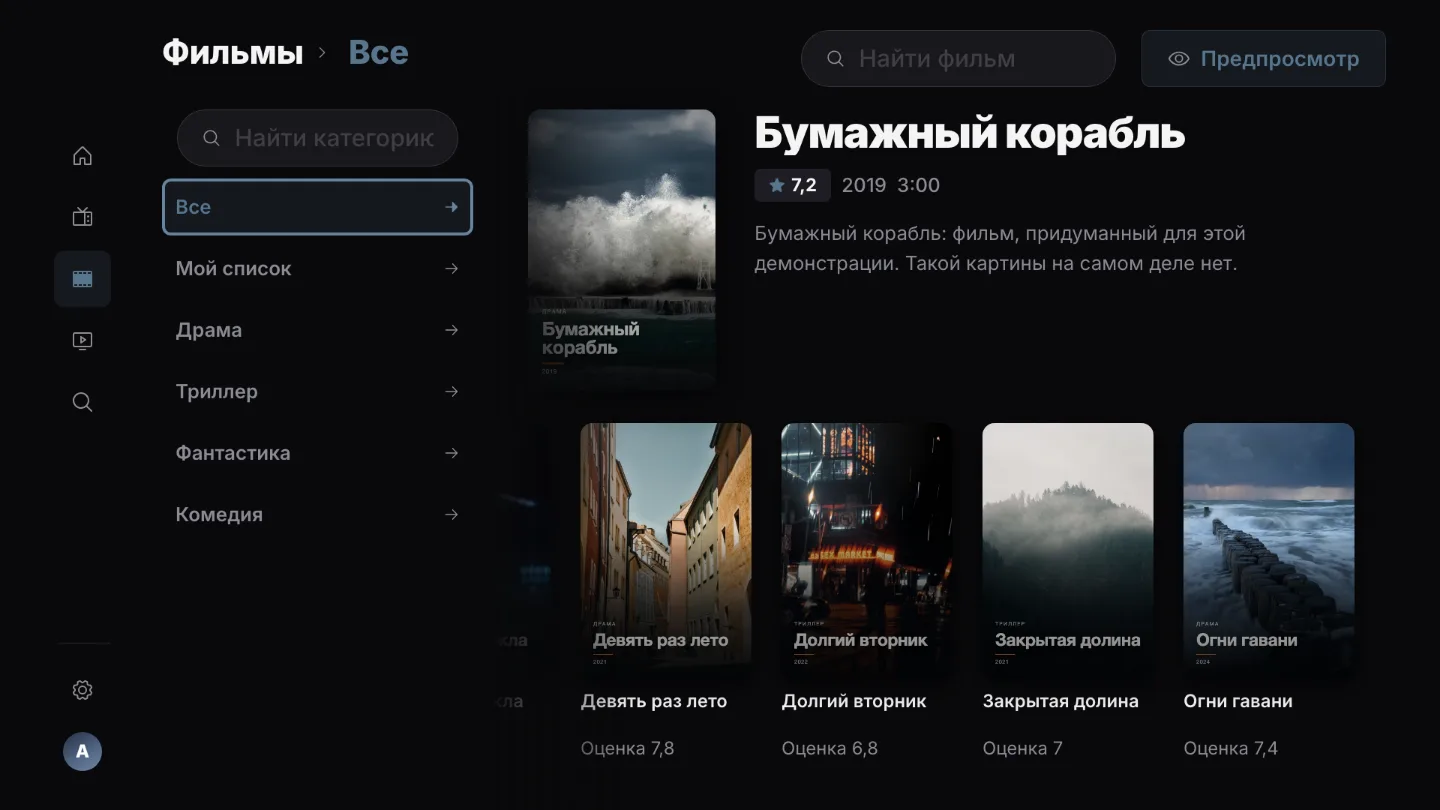Open the Закрытая долина poster

[1068, 545]
